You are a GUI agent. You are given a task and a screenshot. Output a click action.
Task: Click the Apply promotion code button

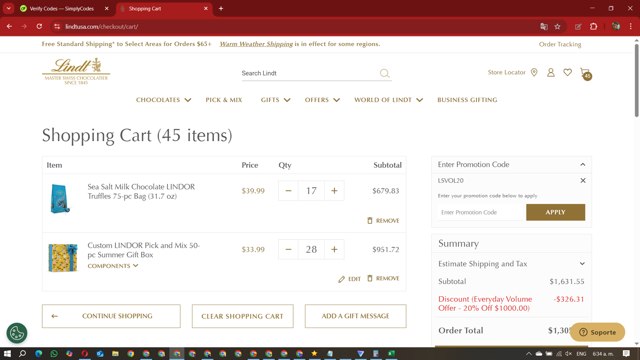coord(556,212)
